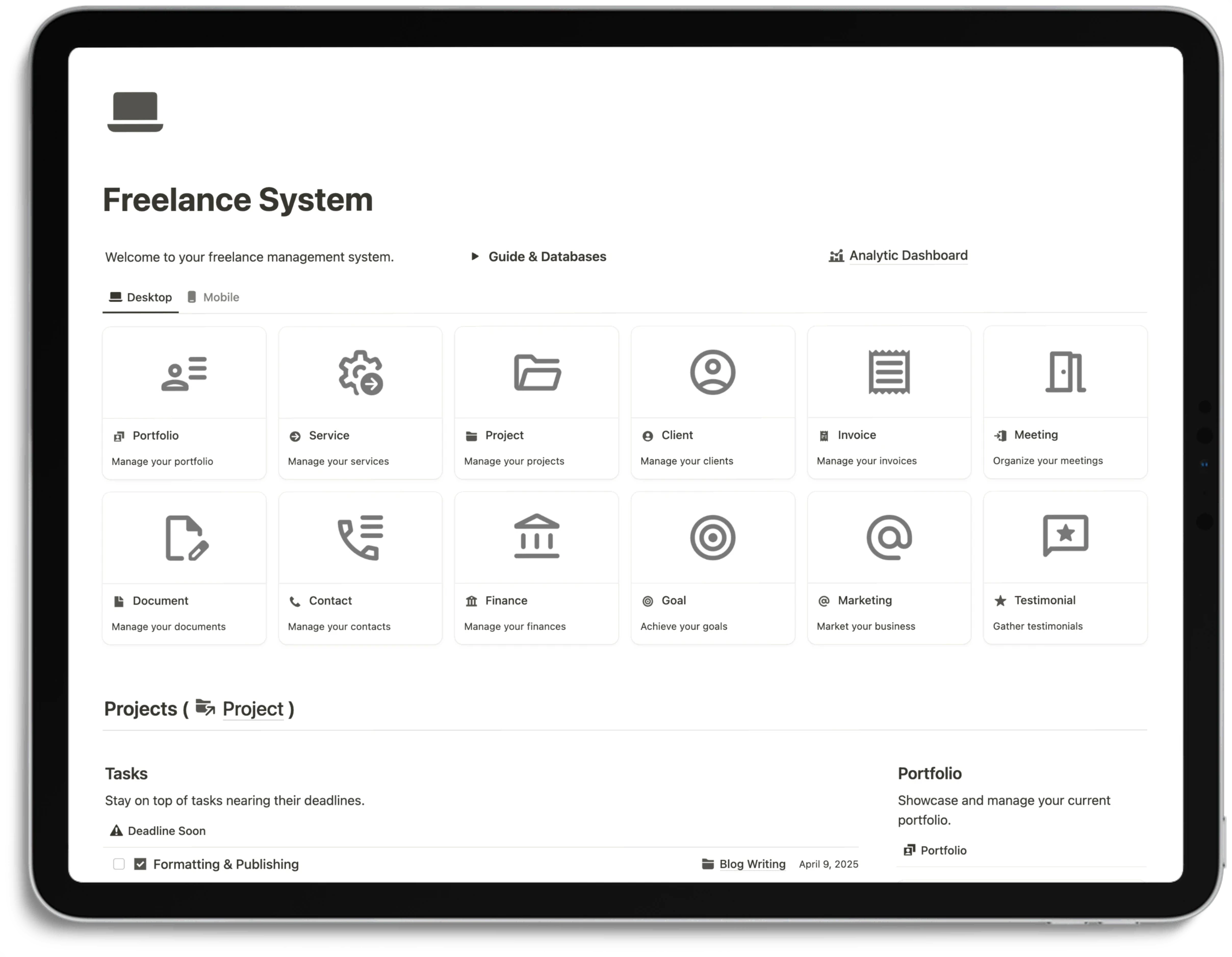Click 'Manage your contacts' description
Viewport: 1232px width, 957px height.
tap(339, 626)
